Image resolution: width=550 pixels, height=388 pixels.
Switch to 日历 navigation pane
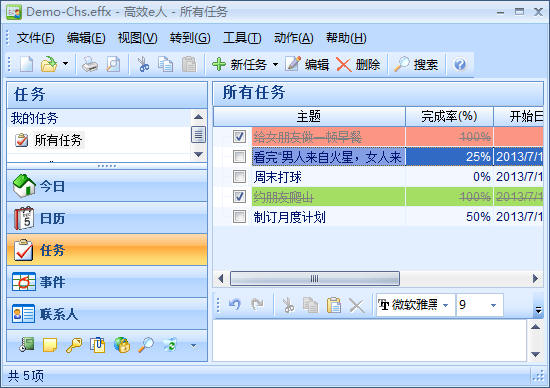107,218
